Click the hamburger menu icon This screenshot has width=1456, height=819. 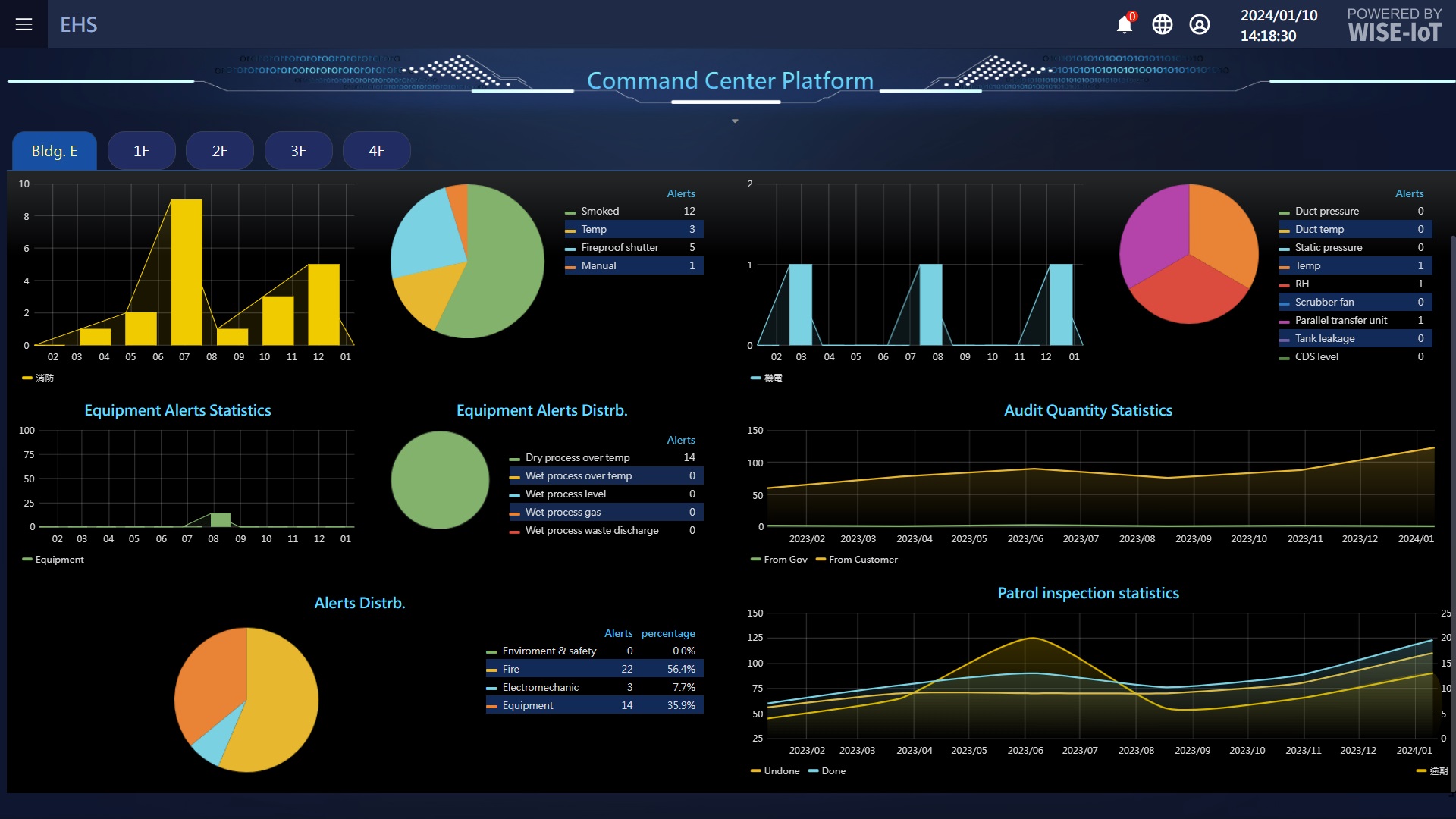click(x=24, y=23)
